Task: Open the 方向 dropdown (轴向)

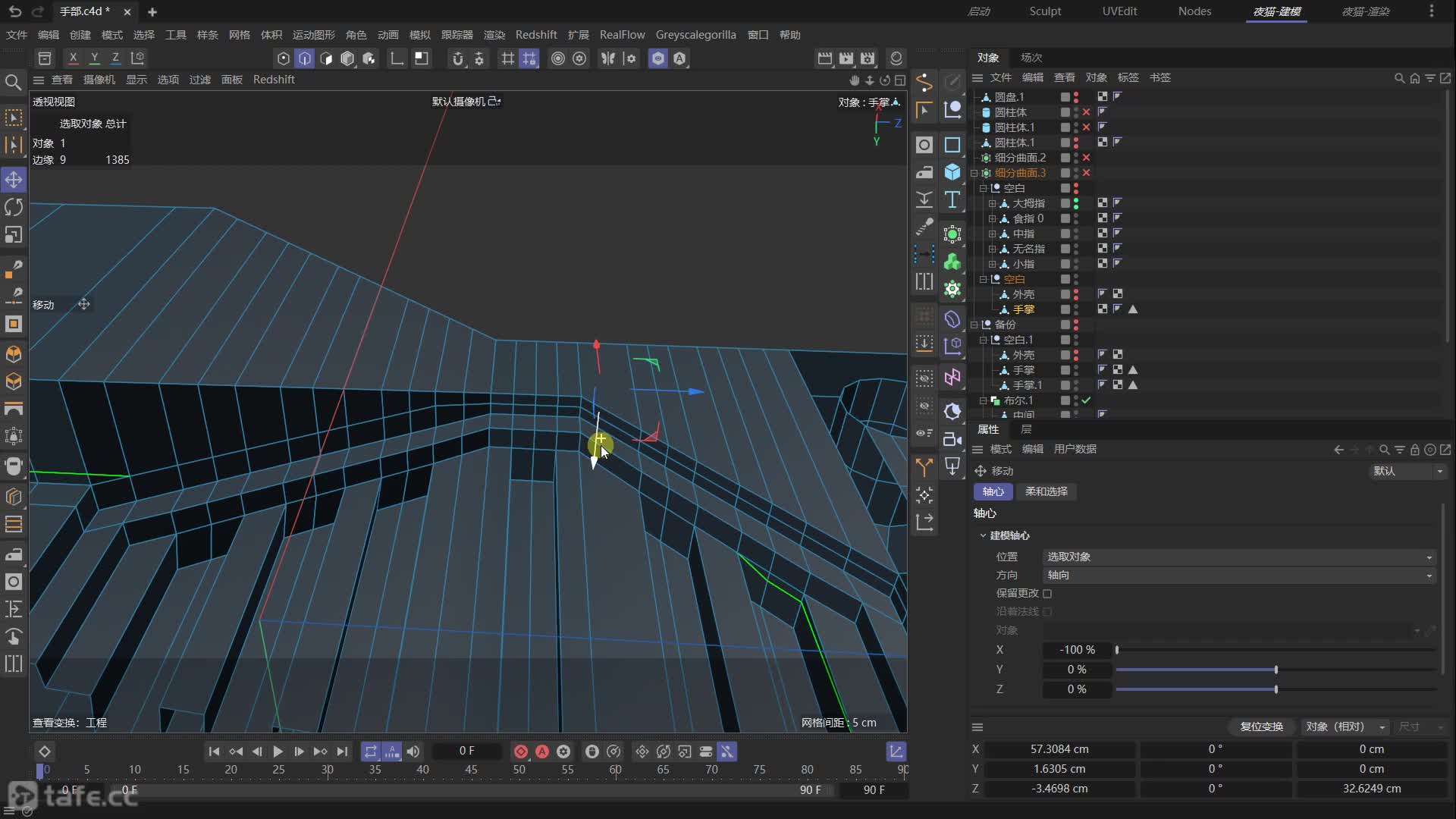Action: (x=1239, y=576)
